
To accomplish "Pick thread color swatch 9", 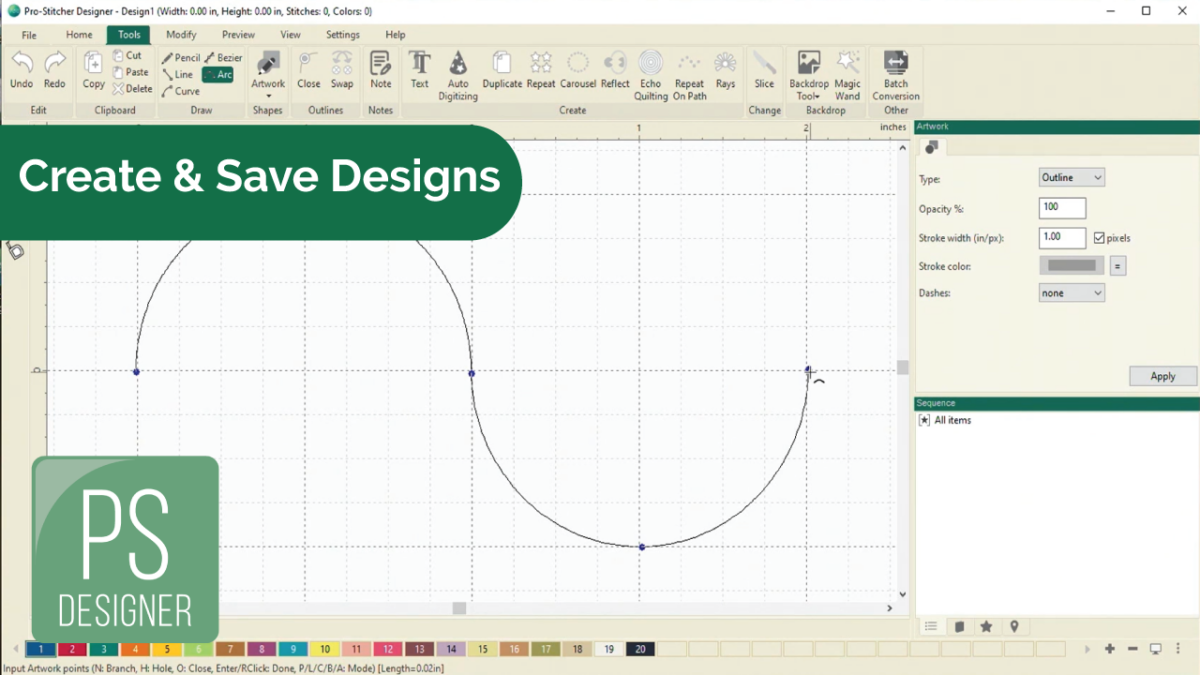I will click(293, 649).
